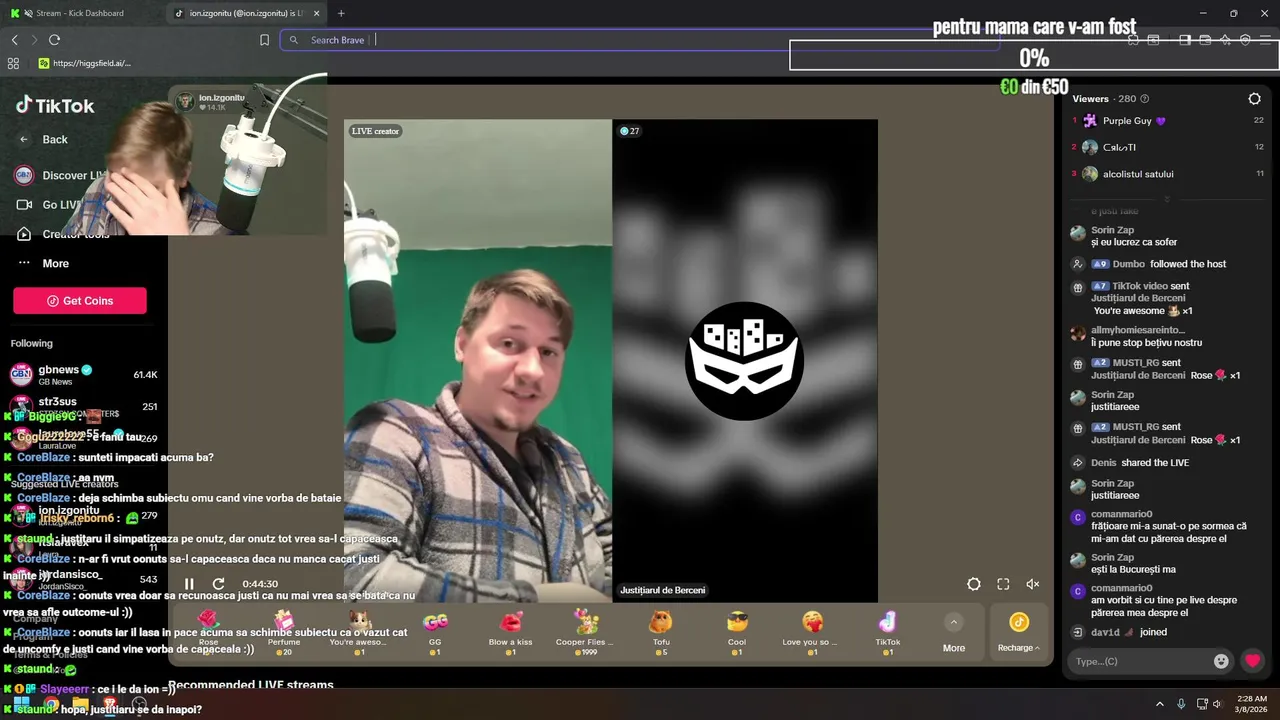Reload the current page
Image resolution: width=1280 pixels, height=720 pixels.
55,40
